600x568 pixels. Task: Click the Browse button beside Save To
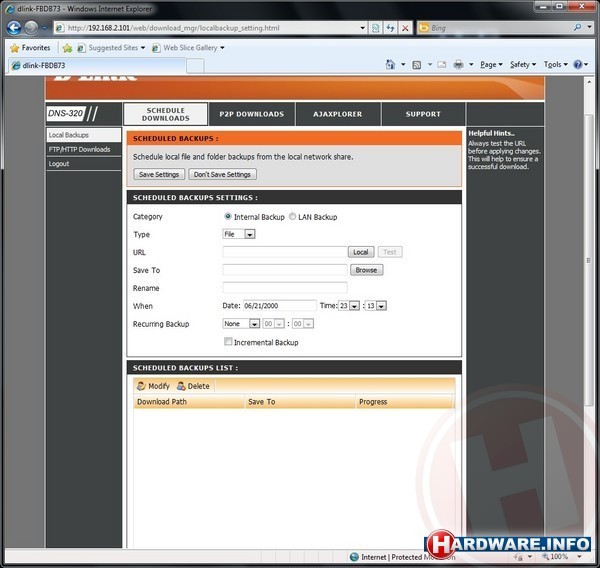coord(366,270)
